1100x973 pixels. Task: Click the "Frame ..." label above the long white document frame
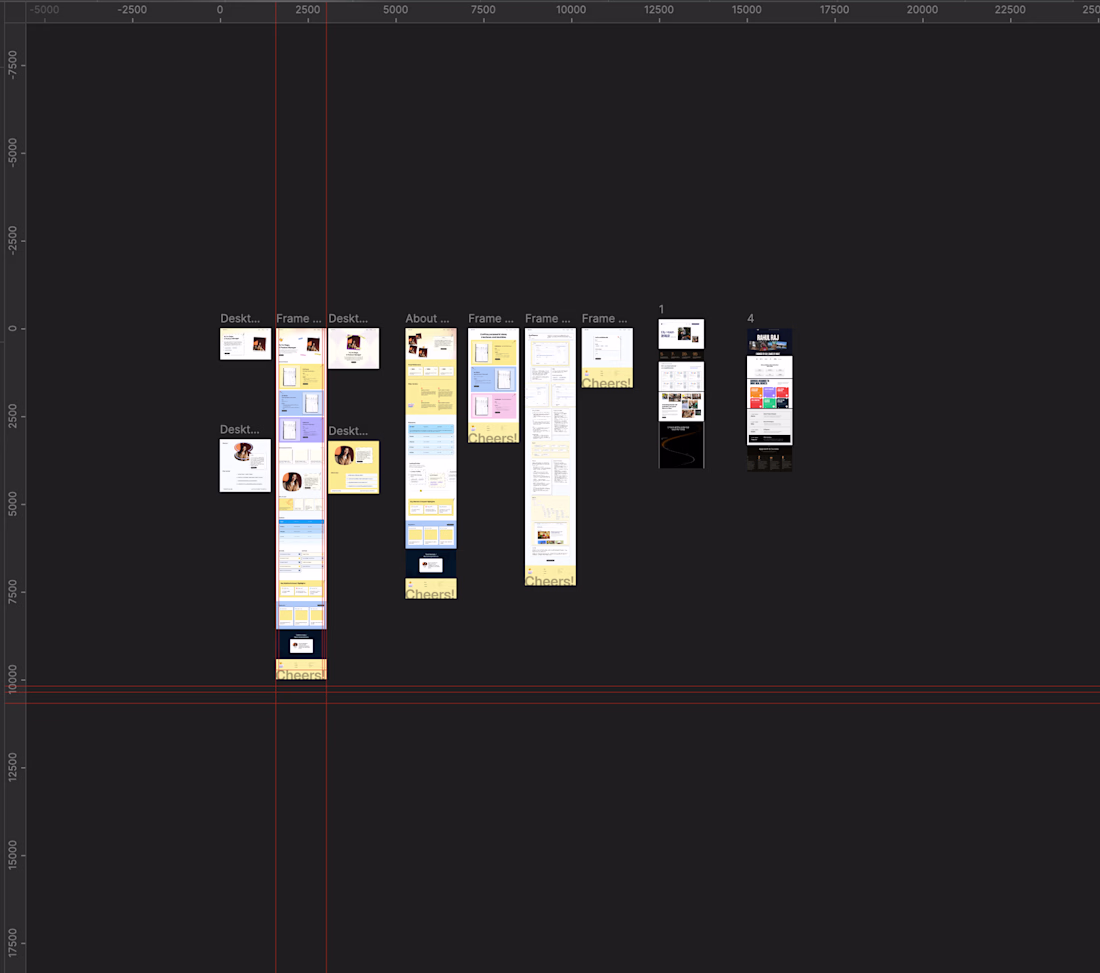[x=548, y=318]
